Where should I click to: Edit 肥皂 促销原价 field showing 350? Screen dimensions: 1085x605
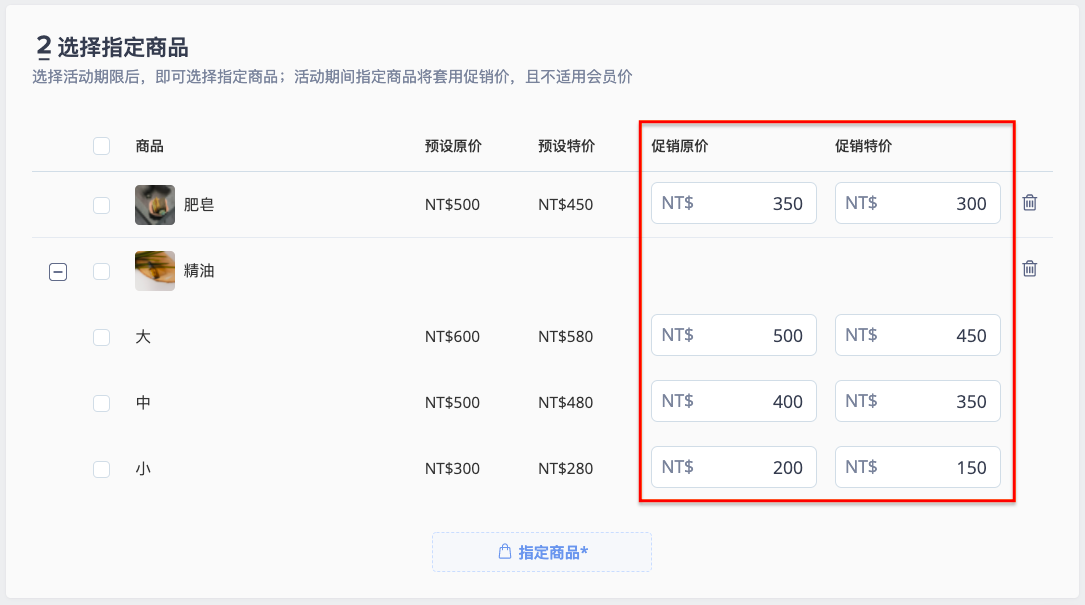point(733,203)
